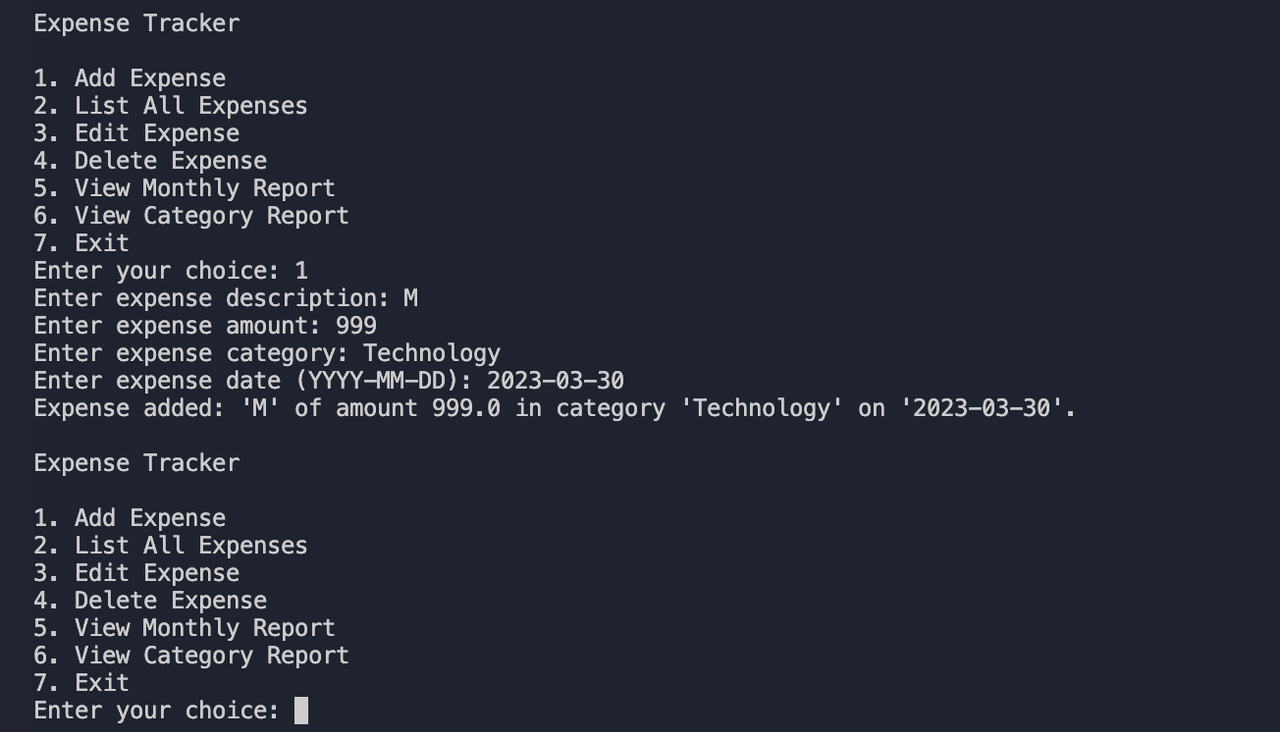
Task: Click the description value "M" on the description line
Action: [410, 298]
